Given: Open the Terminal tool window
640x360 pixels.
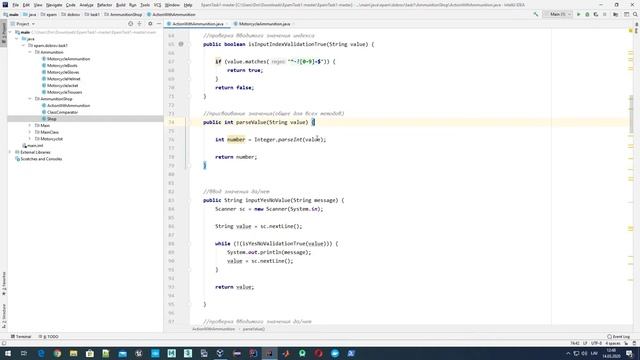Looking at the screenshot, I should click(21, 337).
